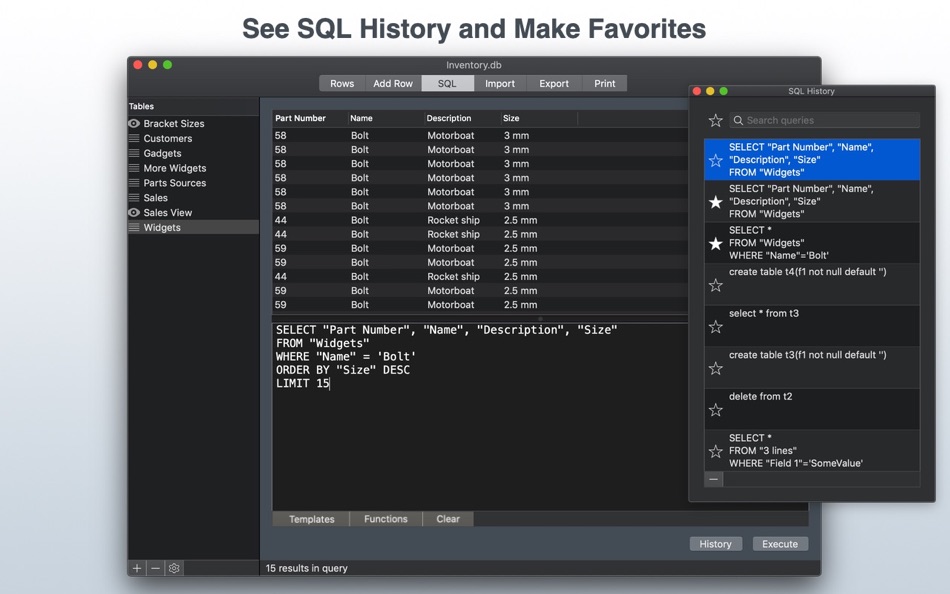Star the create table t3 query
The width and height of the screenshot is (950, 594).
(x=716, y=368)
